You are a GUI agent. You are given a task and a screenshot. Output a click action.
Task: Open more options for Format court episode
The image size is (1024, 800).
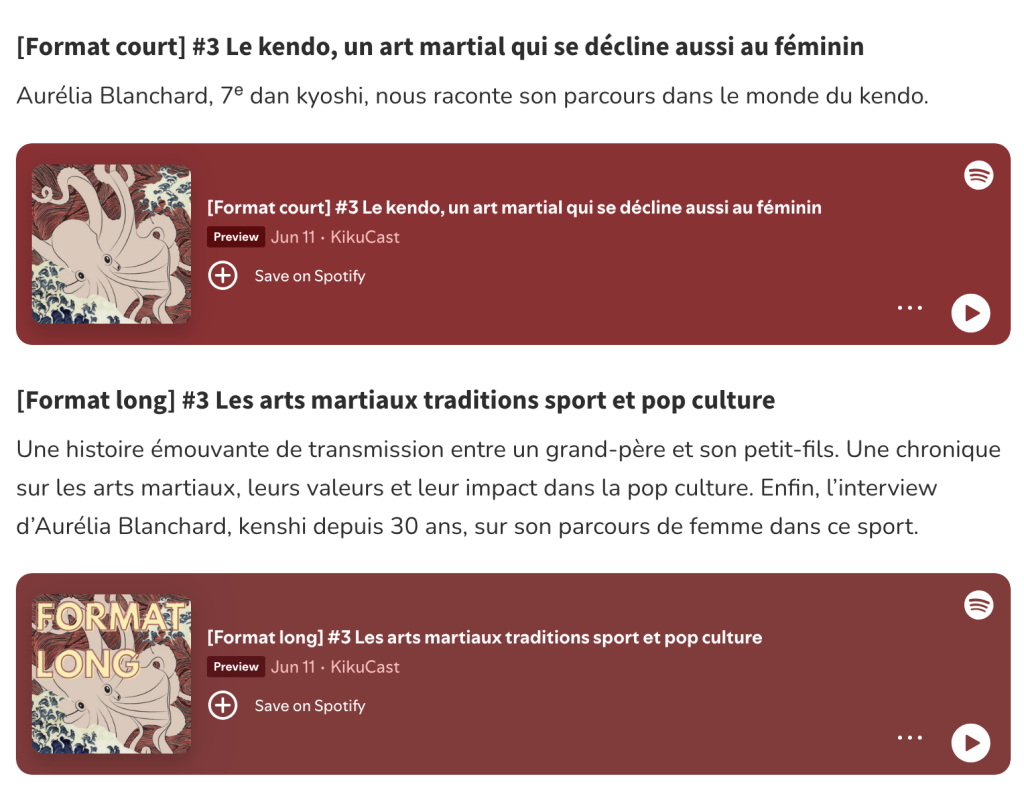point(910,308)
